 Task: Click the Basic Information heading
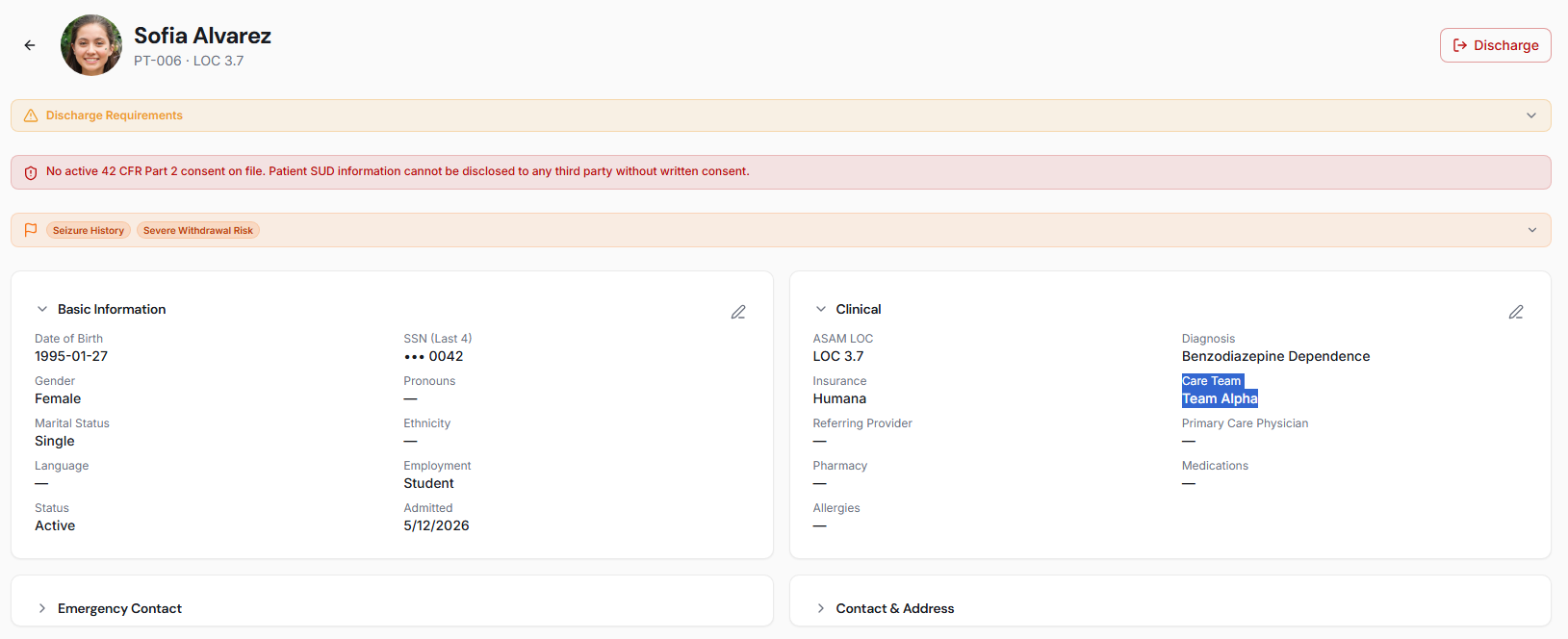pyautogui.click(x=112, y=309)
